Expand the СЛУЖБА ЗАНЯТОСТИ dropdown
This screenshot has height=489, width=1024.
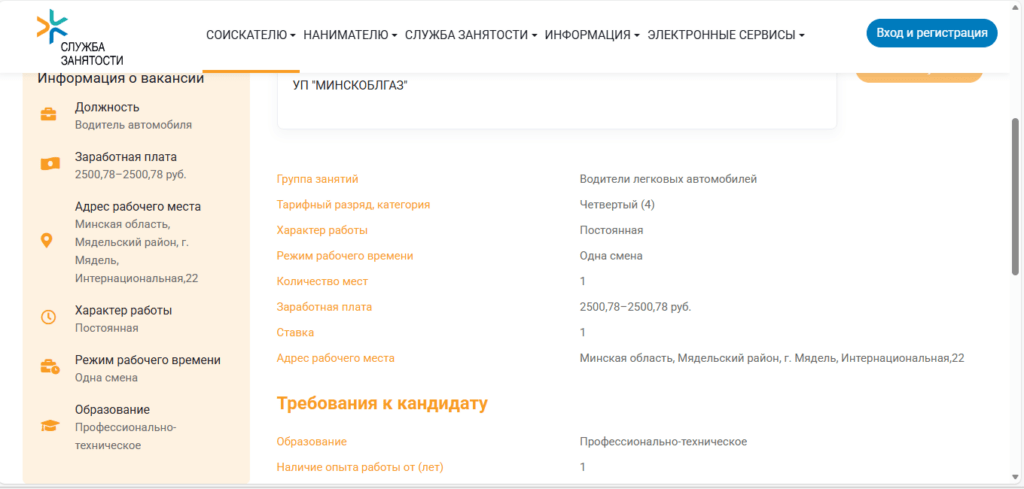[x=471, y=35]
